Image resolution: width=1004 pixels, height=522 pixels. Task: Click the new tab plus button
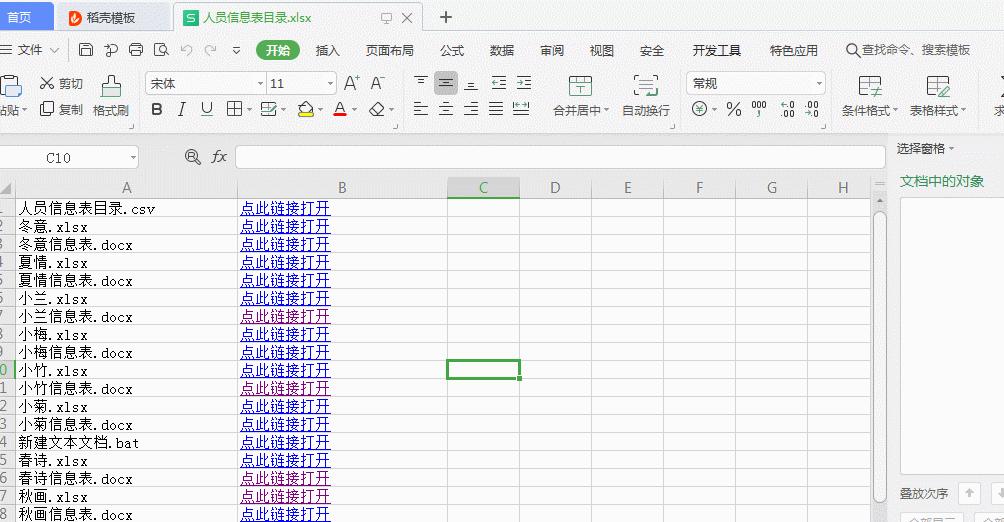point(446,17)
